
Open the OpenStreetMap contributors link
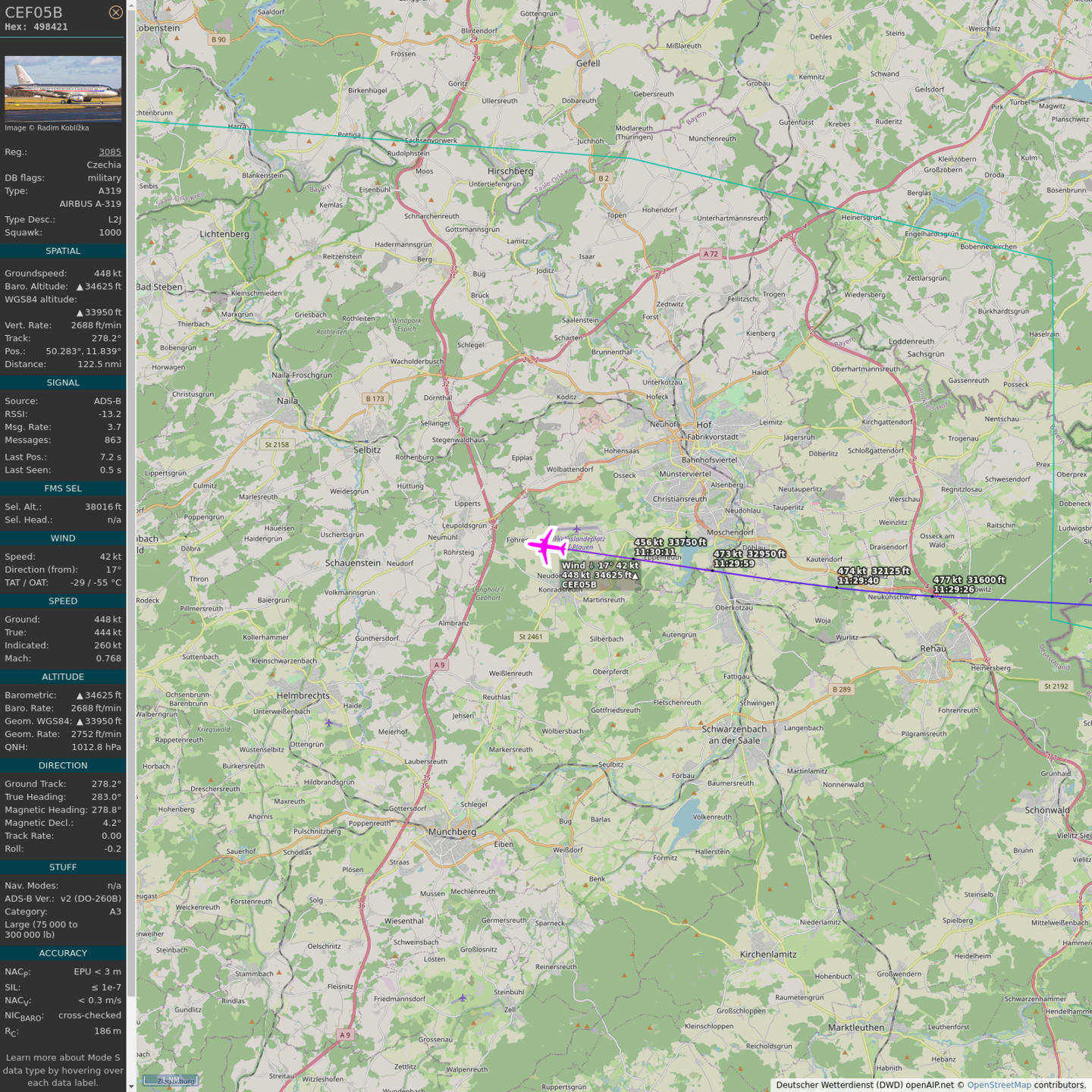point(999,1085)
